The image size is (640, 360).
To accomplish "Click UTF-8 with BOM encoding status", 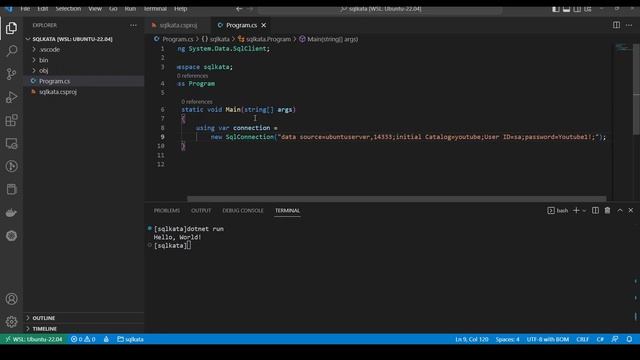I will tap(547, 339).
